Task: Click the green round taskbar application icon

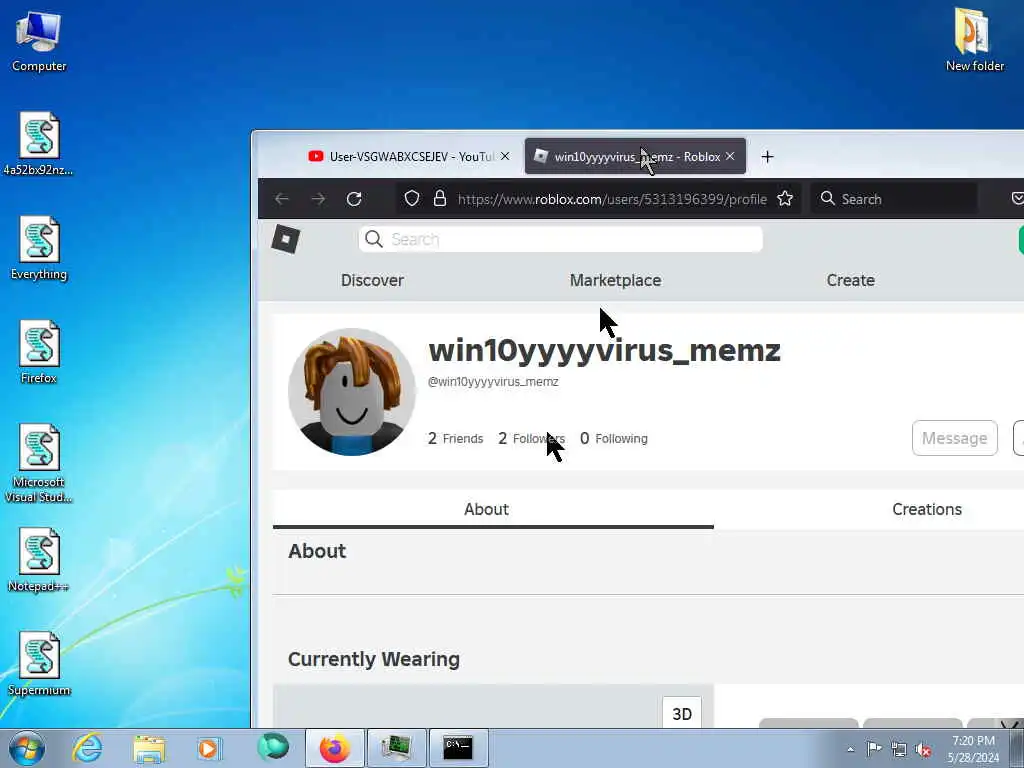Action: (x=272, y=746)
